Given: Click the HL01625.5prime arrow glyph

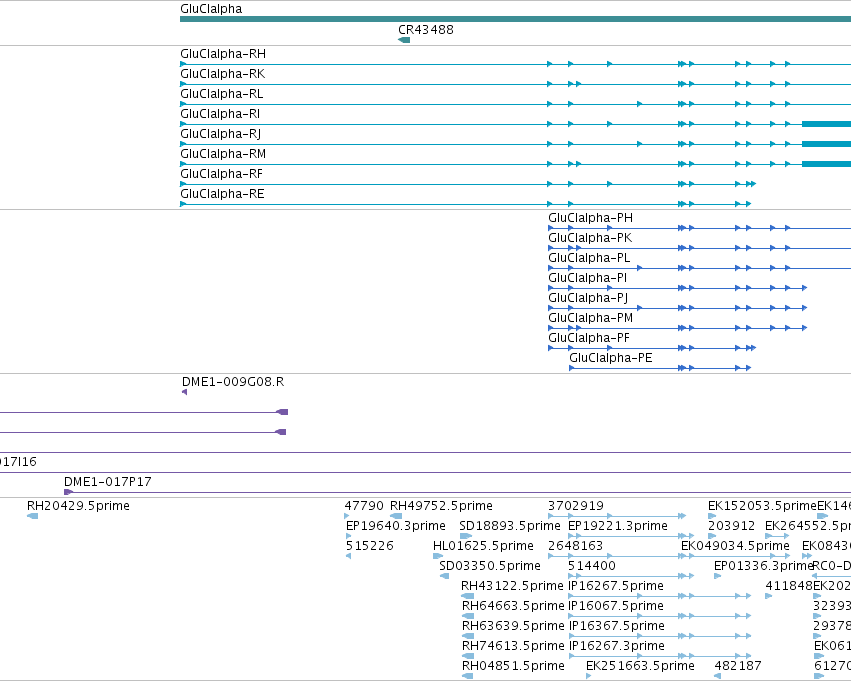Looking at the screenshot, I should click(x=438, y=556).
